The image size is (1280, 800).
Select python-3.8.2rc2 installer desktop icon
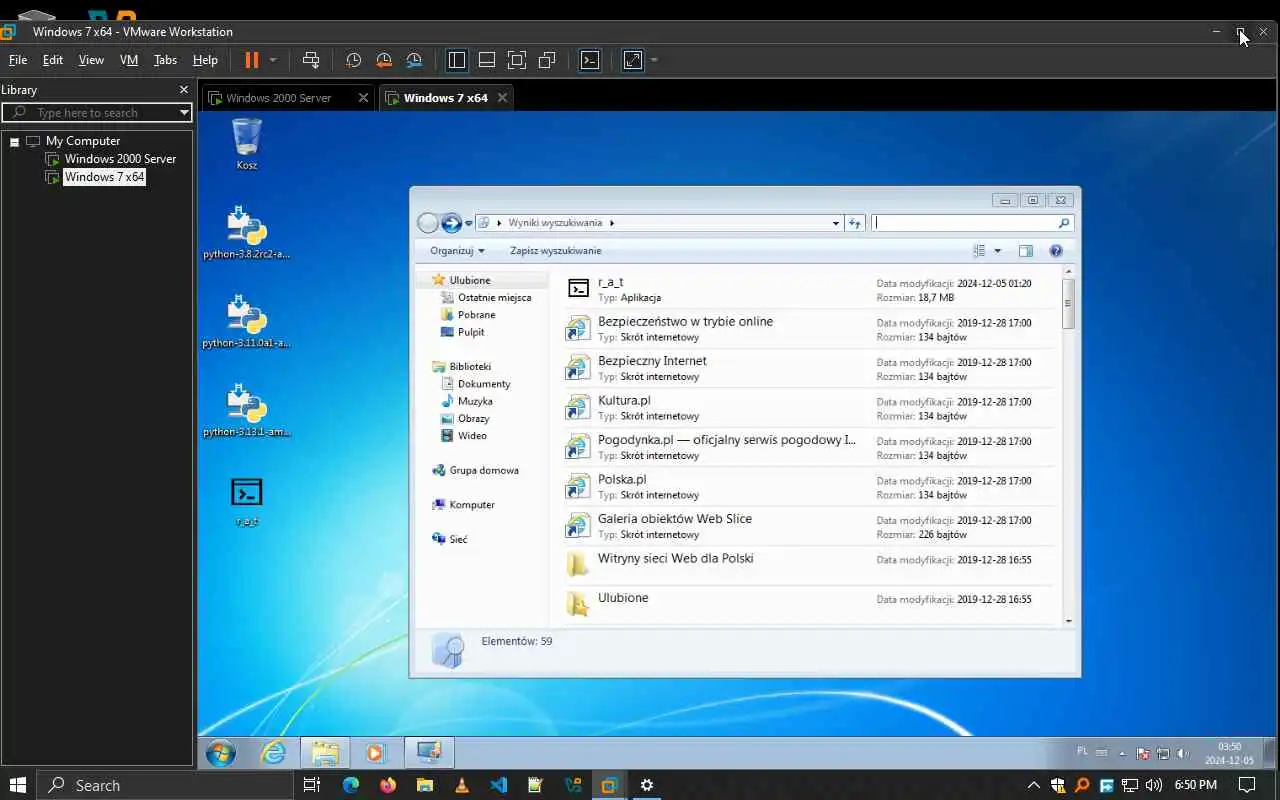[x=246, y=232]
